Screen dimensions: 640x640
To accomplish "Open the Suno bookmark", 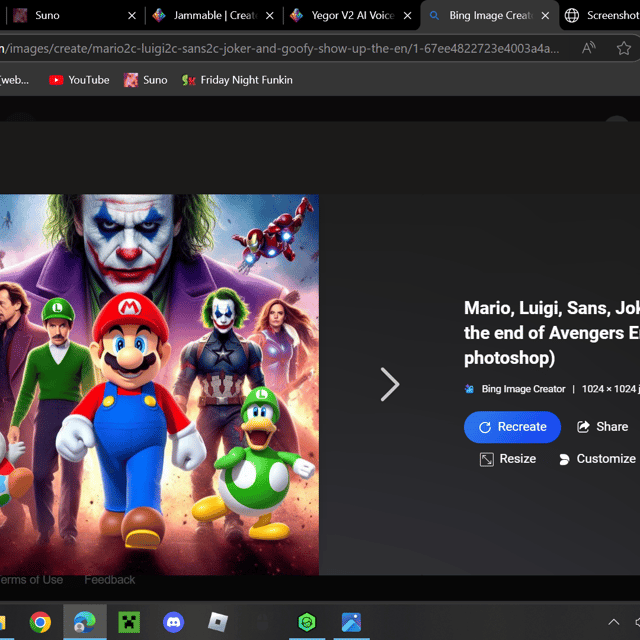I will click(146, 80).
